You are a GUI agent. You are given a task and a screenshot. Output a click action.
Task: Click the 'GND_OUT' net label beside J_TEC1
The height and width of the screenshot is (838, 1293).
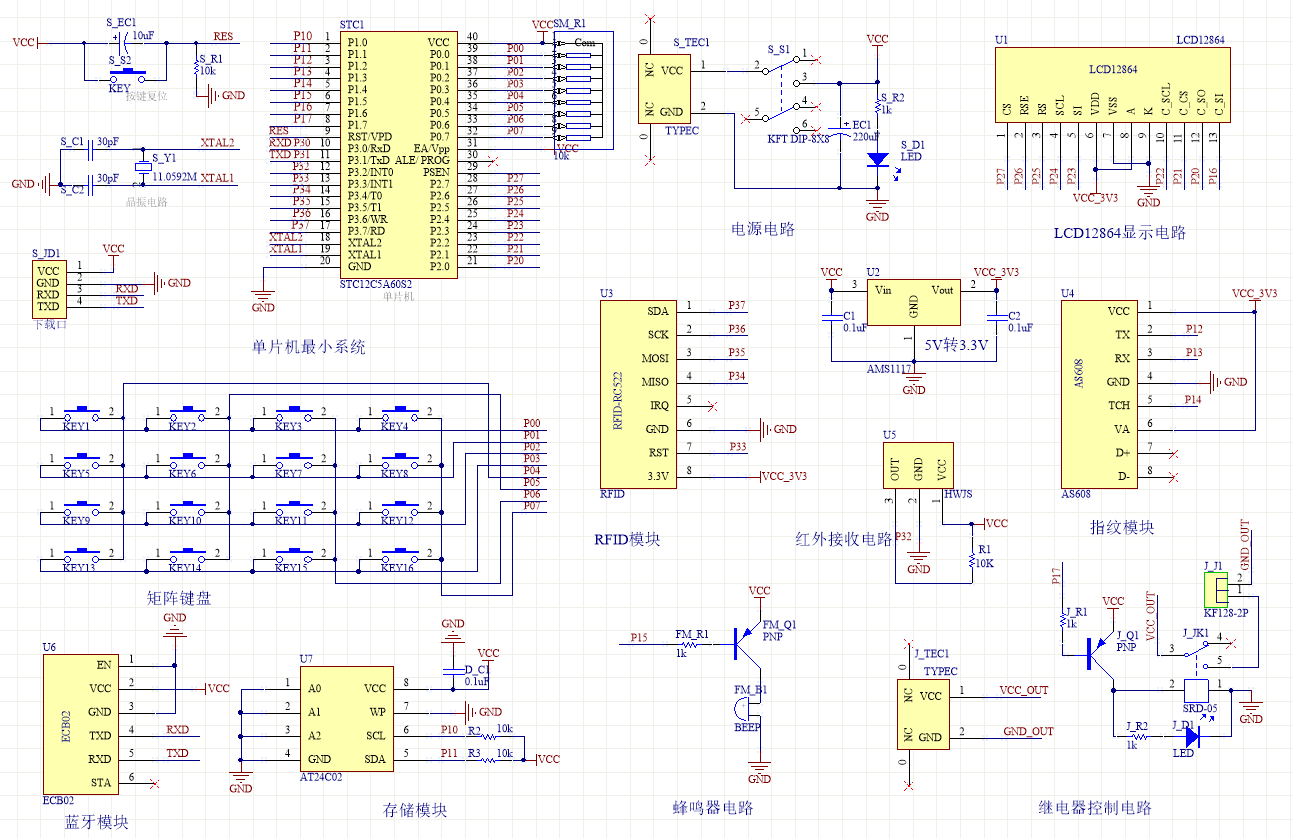pos(1029,732)
